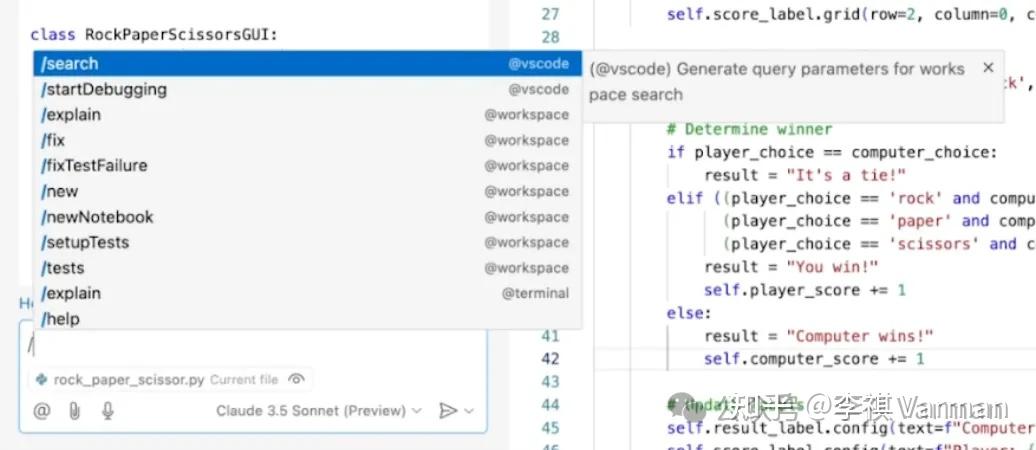Screen dimensions: 1036x450
Task: Click the paperclip attach context icon
Action: coord(75,411)
